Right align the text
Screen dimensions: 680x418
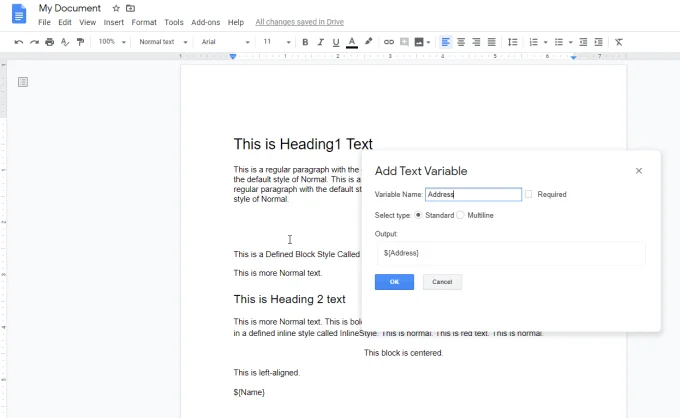pyautogui.click(x=476, y=42)
